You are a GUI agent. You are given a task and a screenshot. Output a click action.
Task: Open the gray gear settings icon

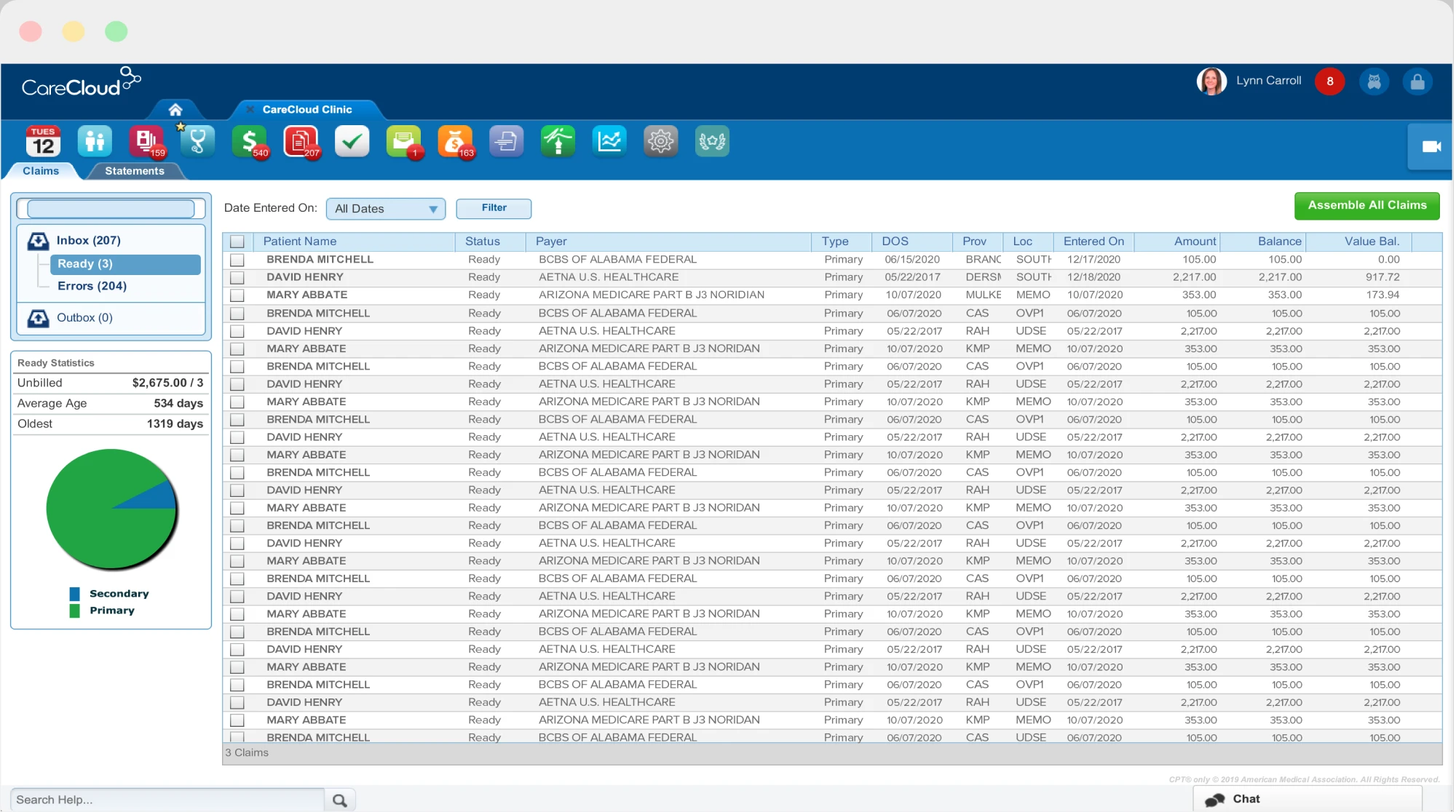click(x=660, y=141)
